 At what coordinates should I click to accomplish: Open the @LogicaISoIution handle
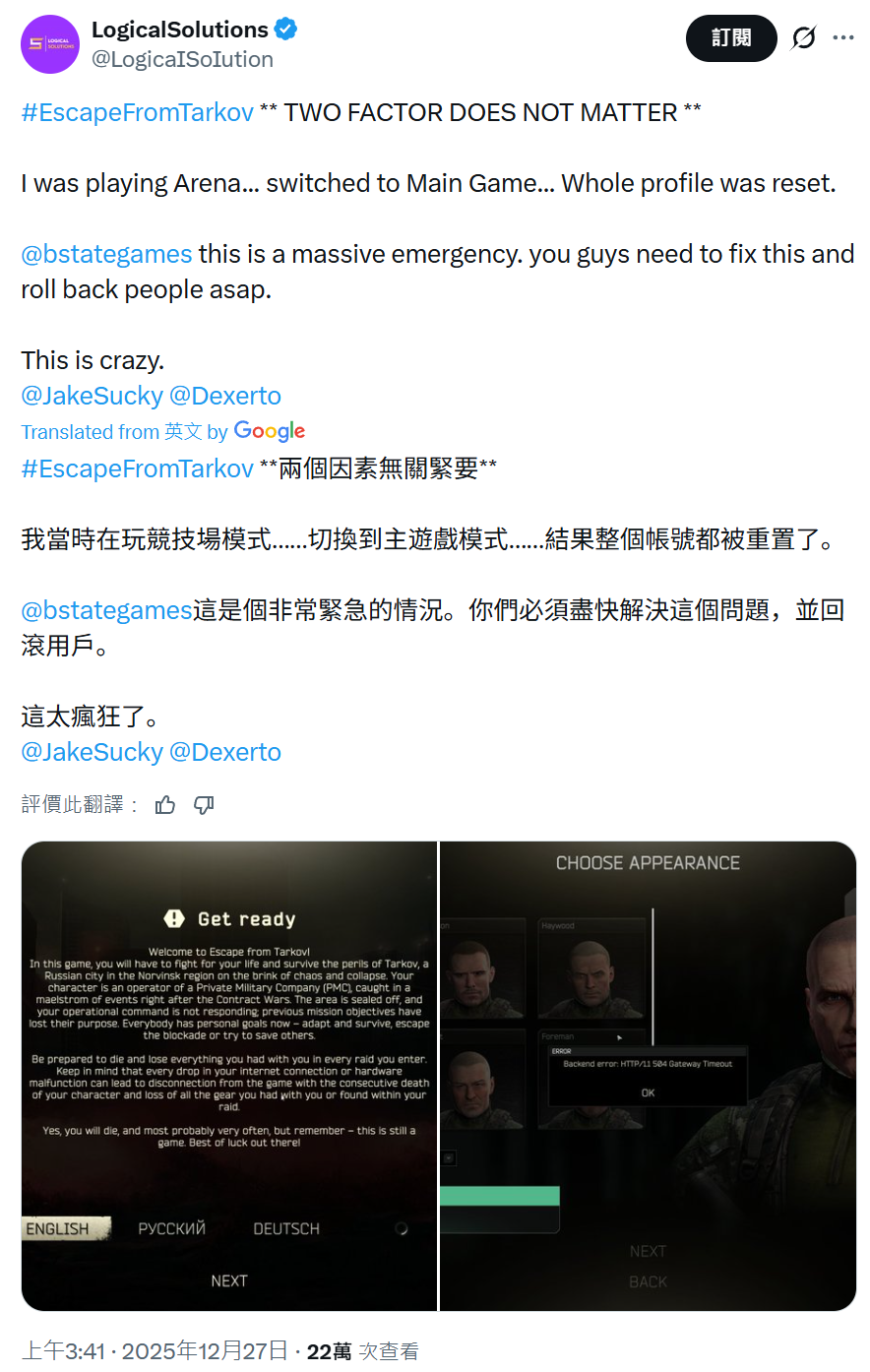182,59
